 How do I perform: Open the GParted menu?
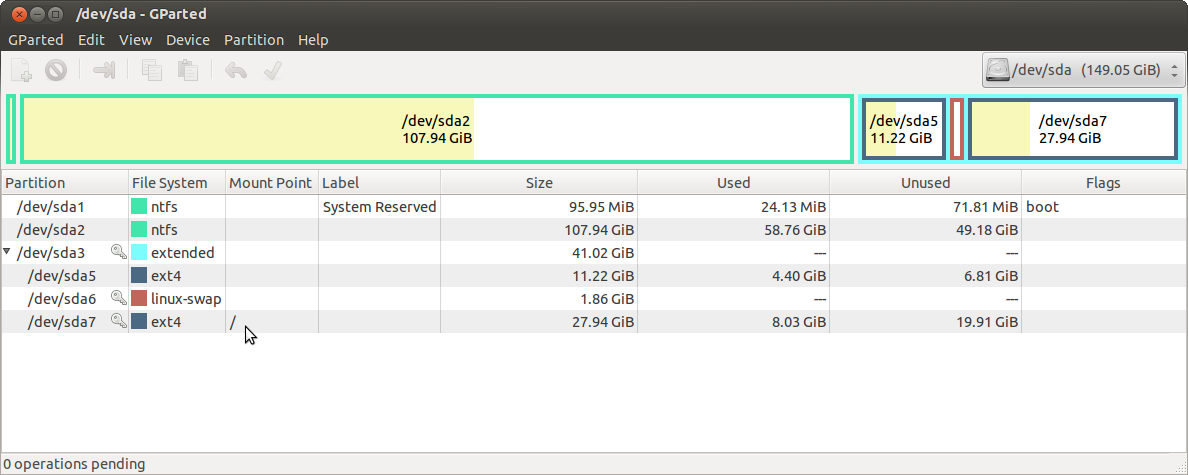click(x=36, y=39)
